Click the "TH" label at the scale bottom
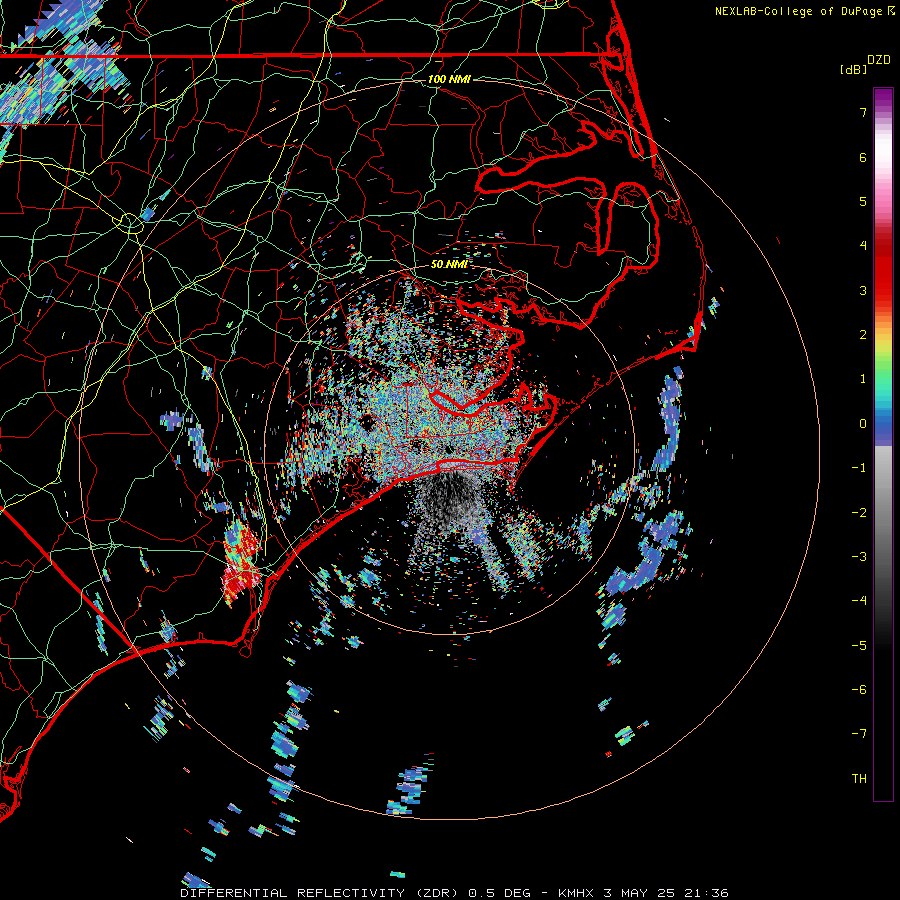Screen dimensions: 900x900 [859, 778]
